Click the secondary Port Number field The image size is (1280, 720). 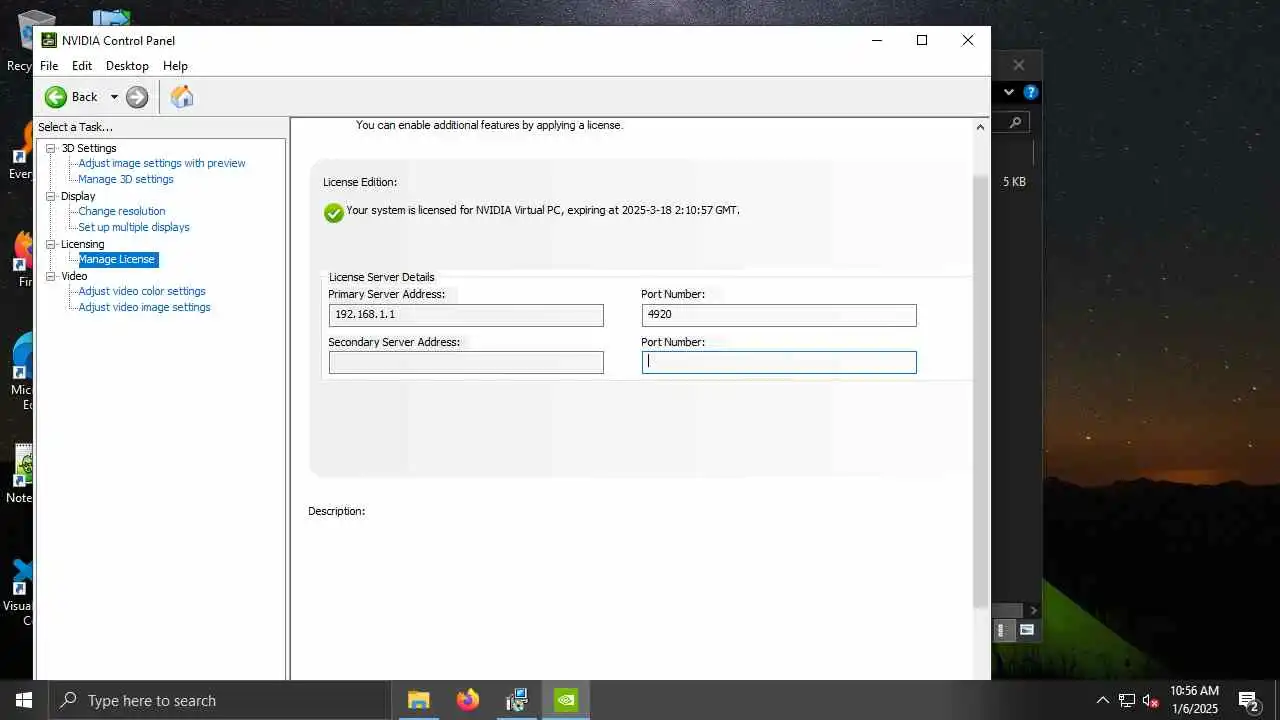pos(779,363)
